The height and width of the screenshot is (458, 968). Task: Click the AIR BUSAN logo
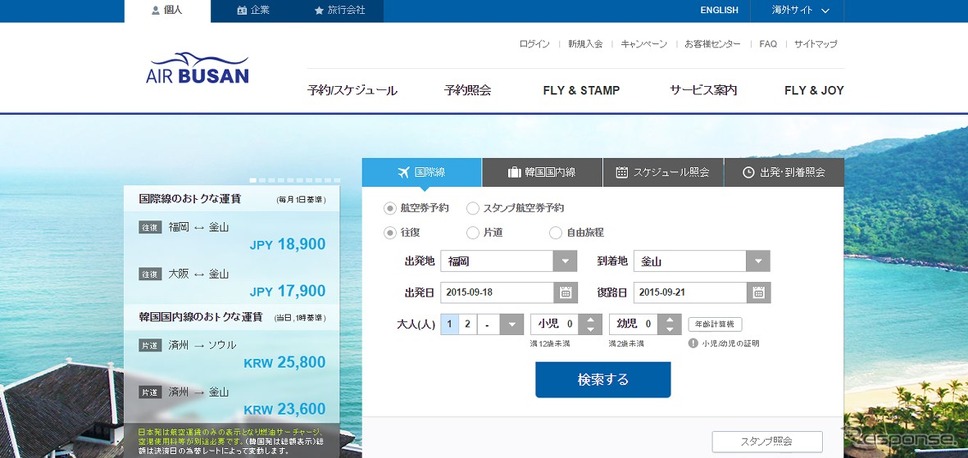198,69
